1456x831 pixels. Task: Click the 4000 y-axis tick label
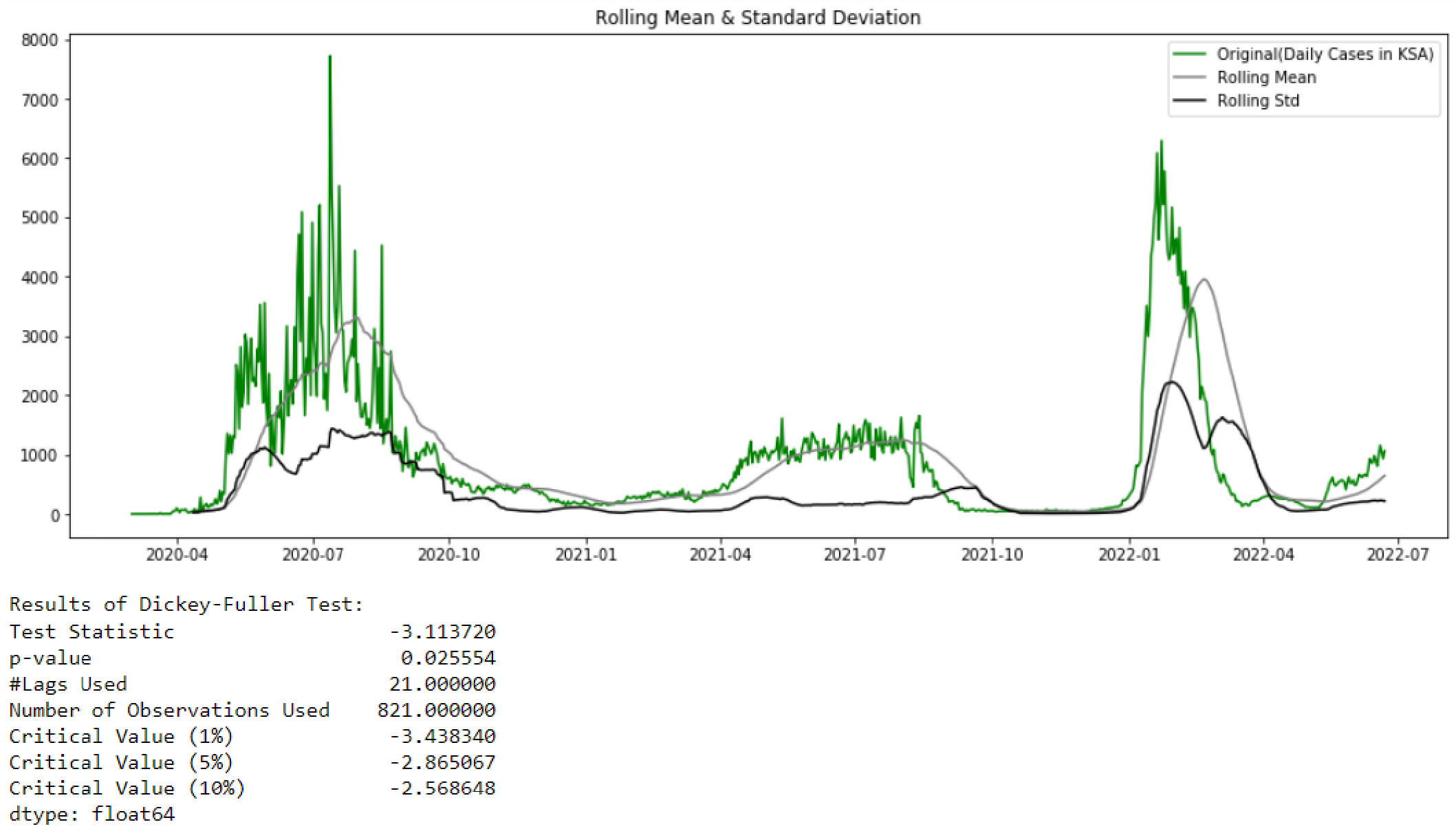coord(40,277)
